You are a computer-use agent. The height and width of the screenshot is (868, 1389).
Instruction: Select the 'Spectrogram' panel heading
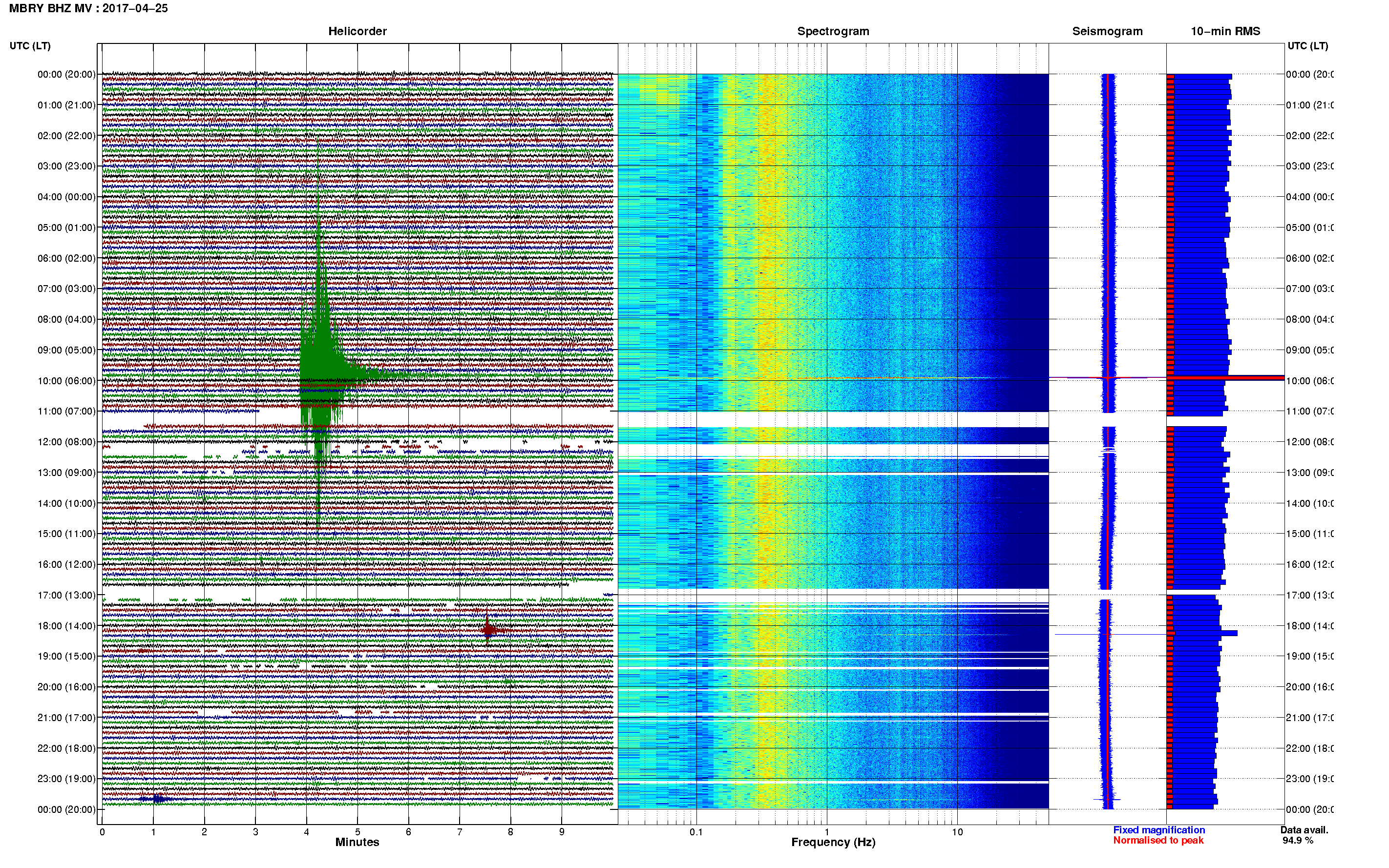833,31
